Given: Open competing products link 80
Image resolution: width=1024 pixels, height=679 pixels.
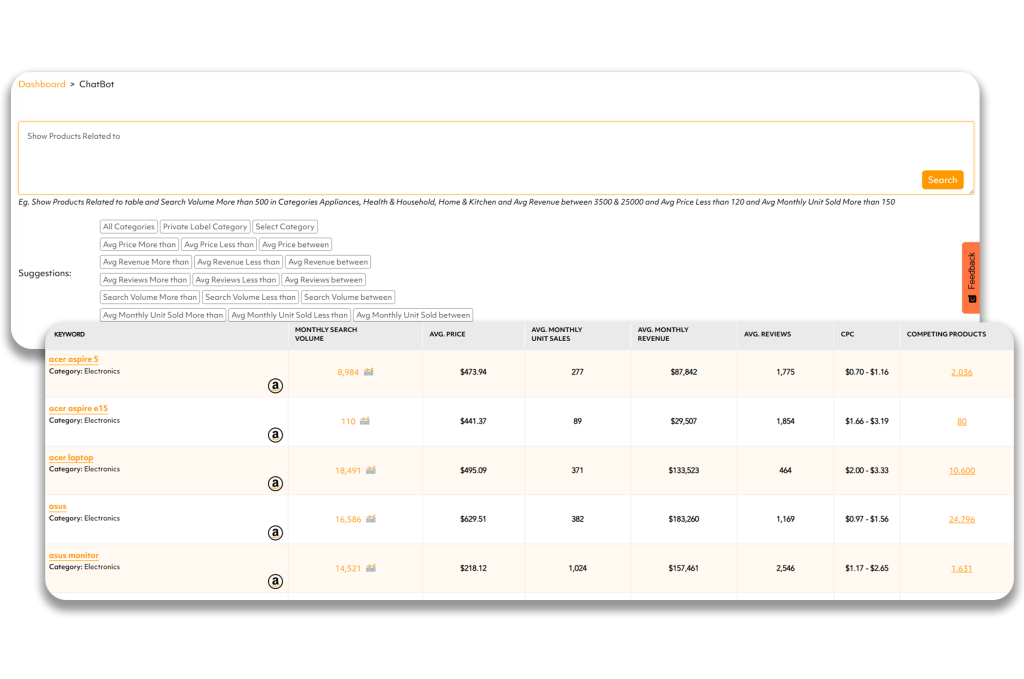Looking at the screenshot, I should [961, 421].
